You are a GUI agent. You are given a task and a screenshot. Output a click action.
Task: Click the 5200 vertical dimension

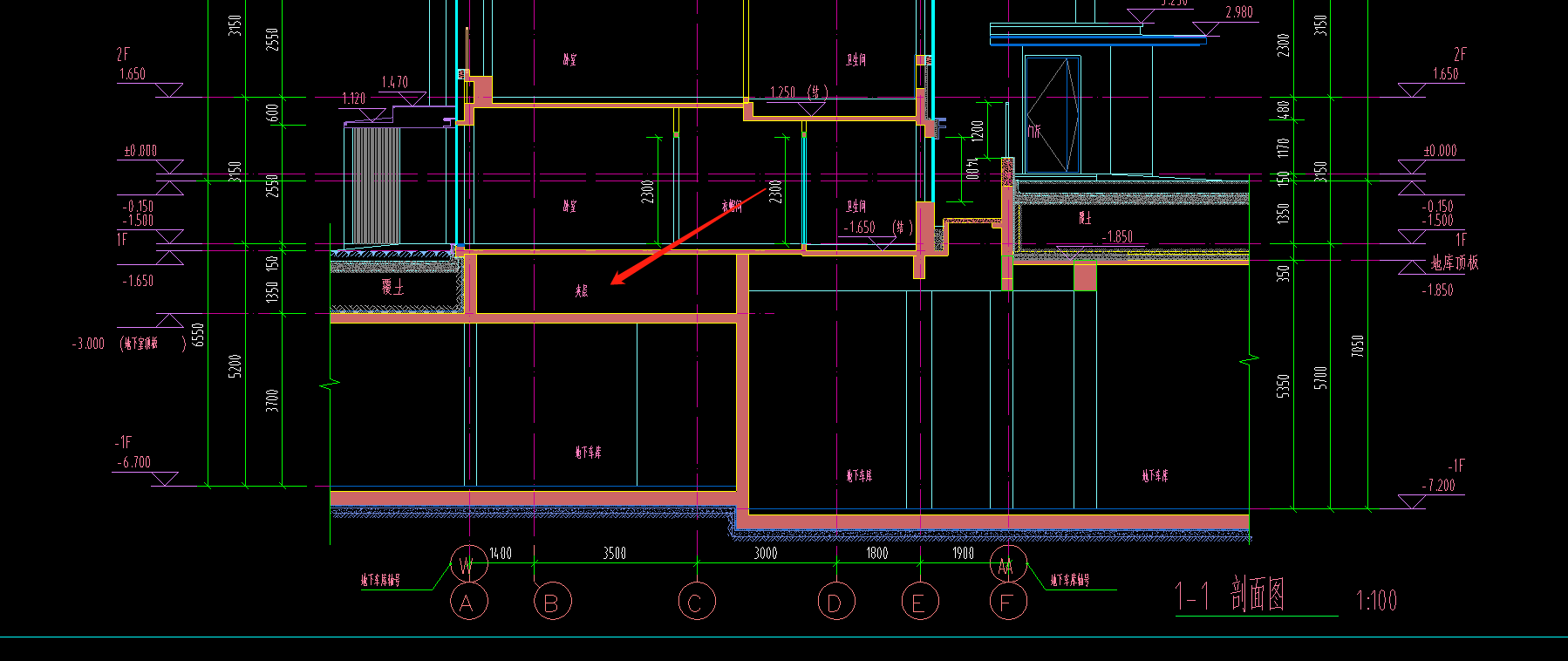click(x=235, y=366)
